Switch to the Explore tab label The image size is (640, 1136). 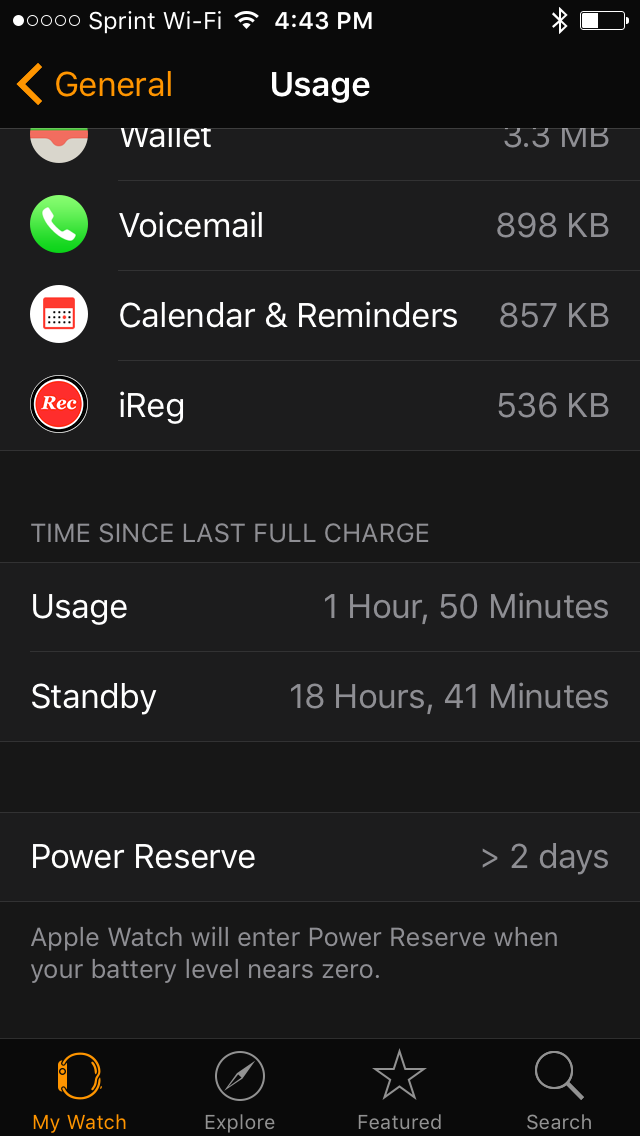click(240, 1122)
